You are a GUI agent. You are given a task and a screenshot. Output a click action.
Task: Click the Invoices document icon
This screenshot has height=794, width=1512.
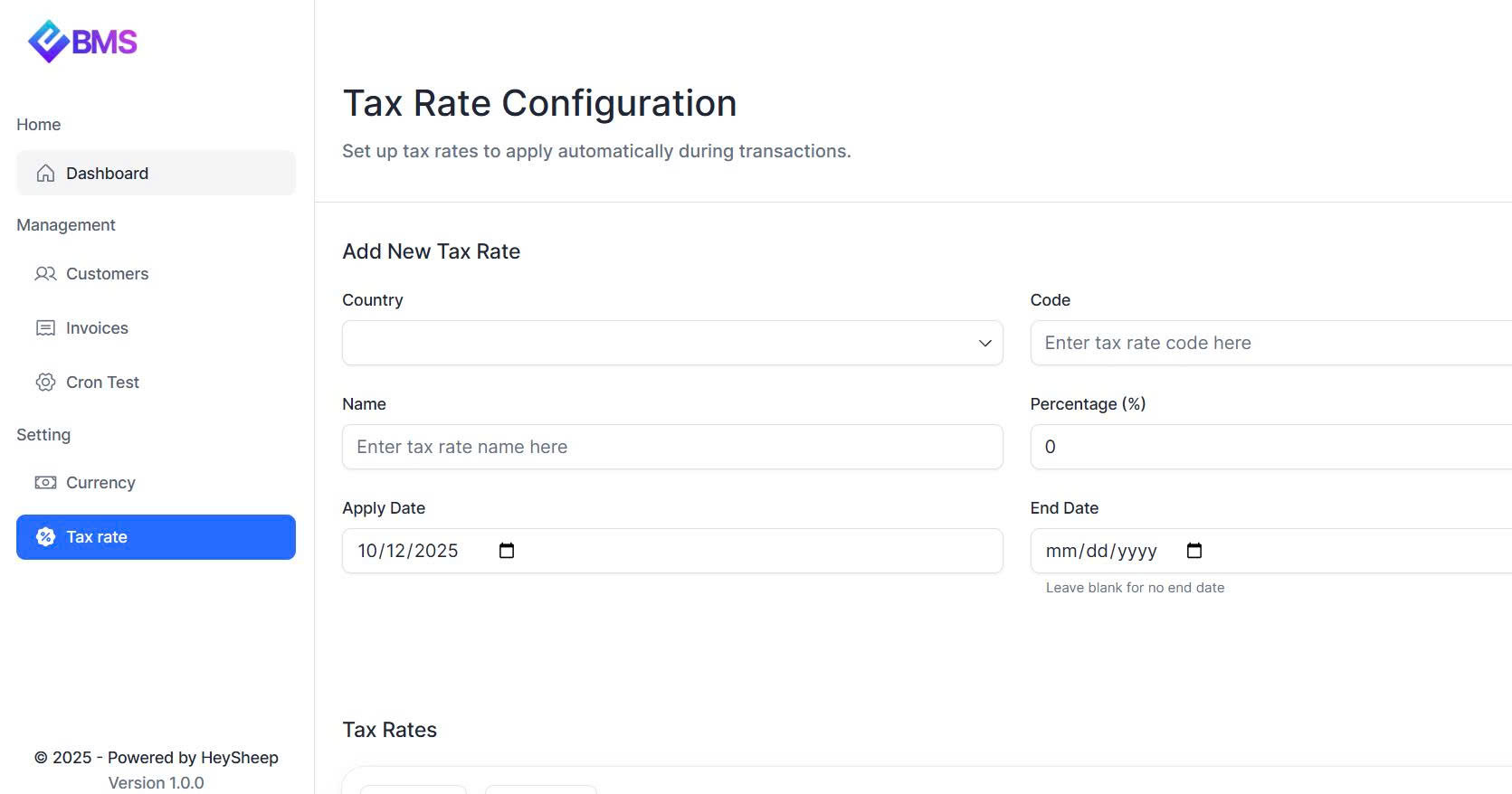(45, 328)
